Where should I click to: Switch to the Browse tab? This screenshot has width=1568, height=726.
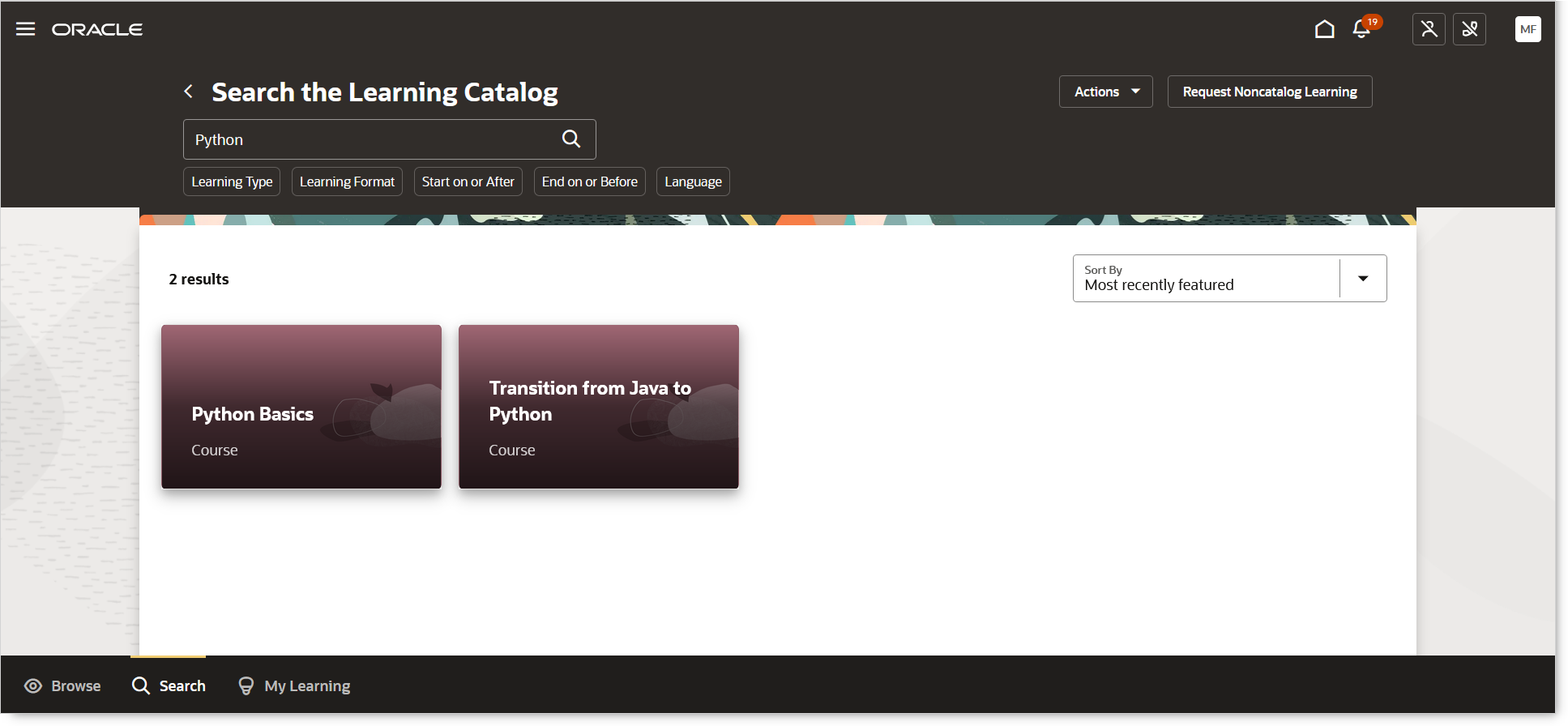click(x=63, y=685)
